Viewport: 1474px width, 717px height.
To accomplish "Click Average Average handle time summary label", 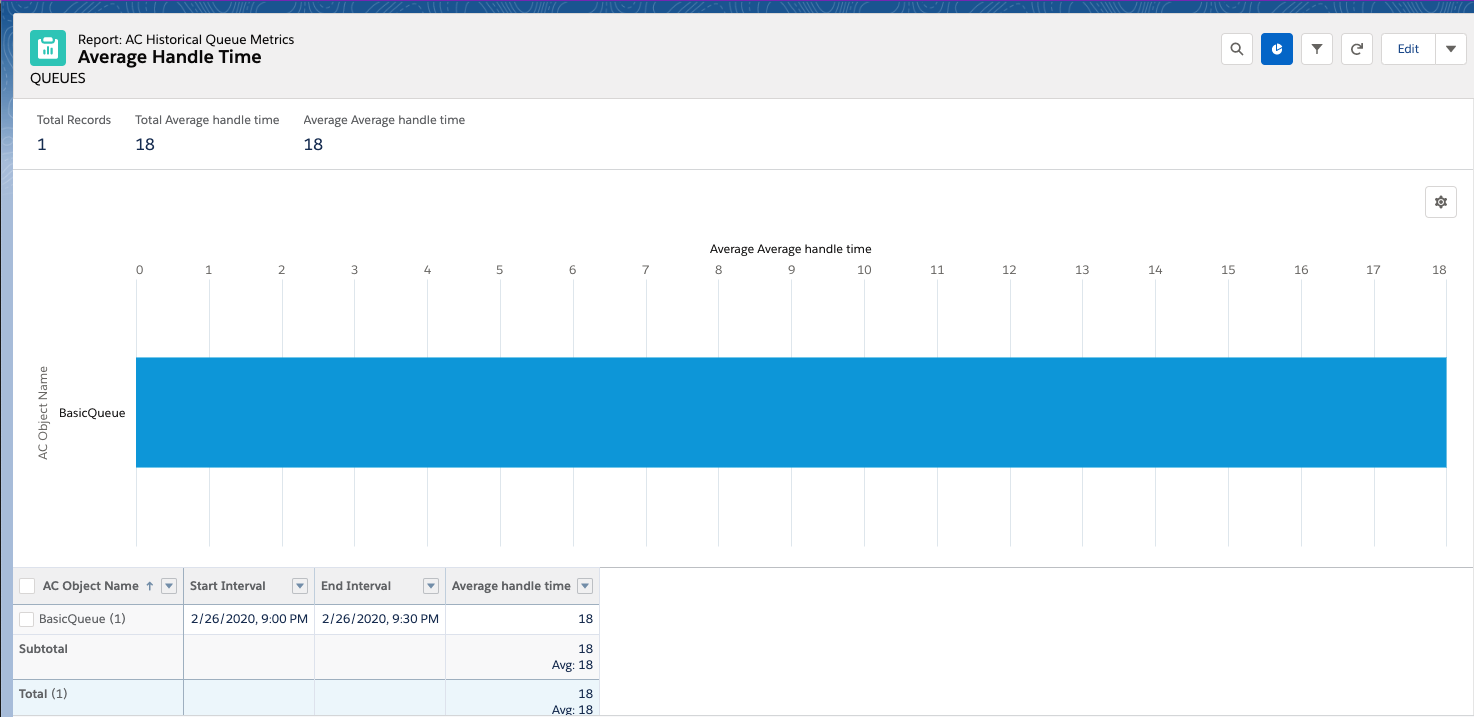I will pos(384,120).
